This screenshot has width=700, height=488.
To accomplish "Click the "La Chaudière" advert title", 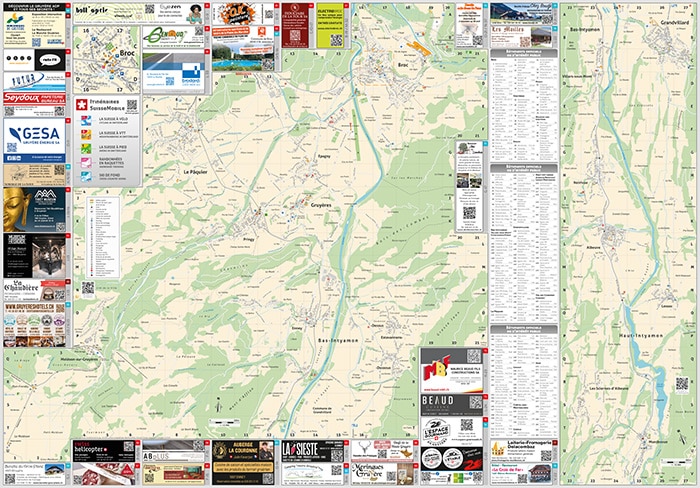I will [x=19, y=285].
